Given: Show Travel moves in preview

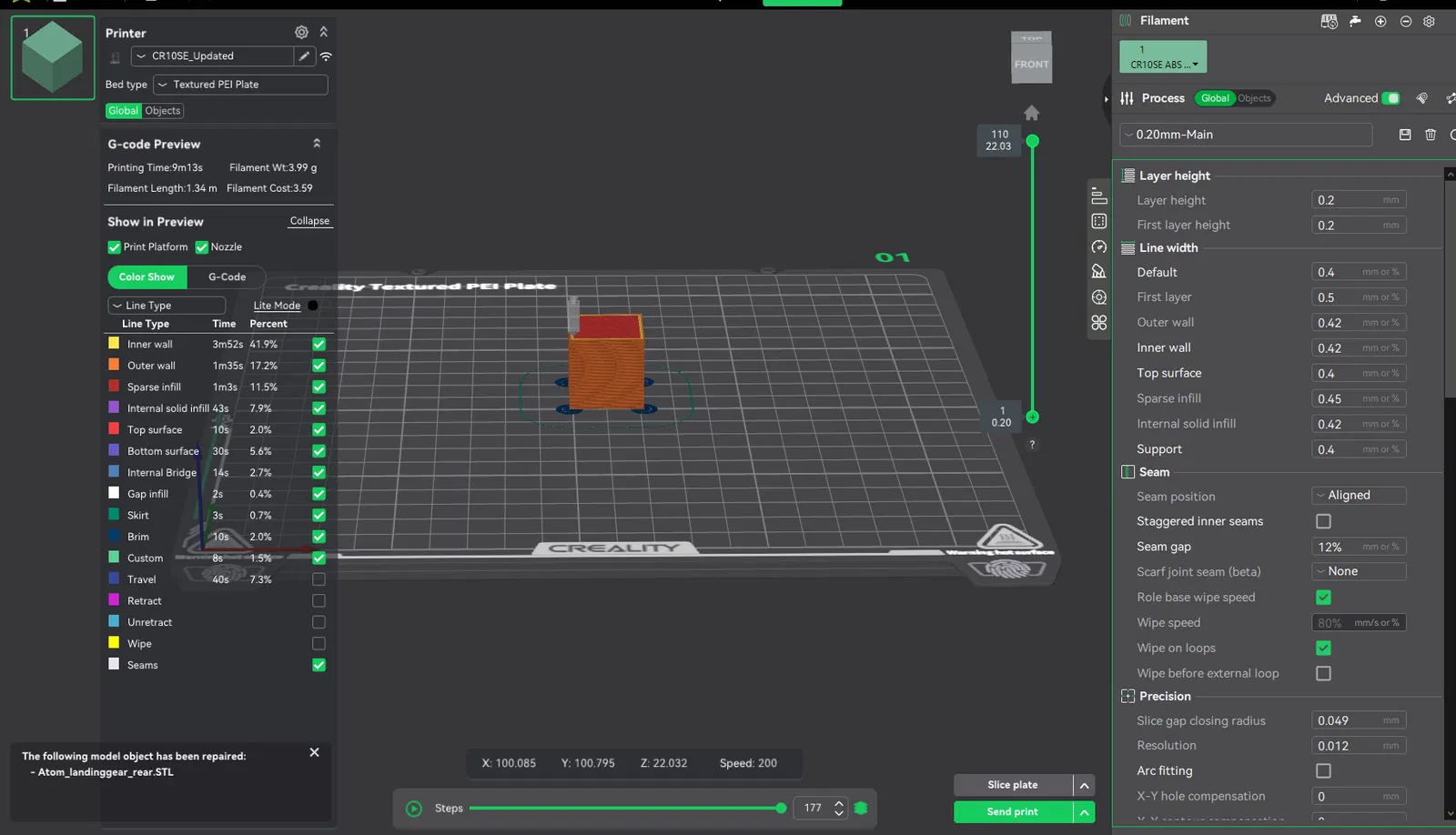Looking at the screenshot, I should coord(318,579).
